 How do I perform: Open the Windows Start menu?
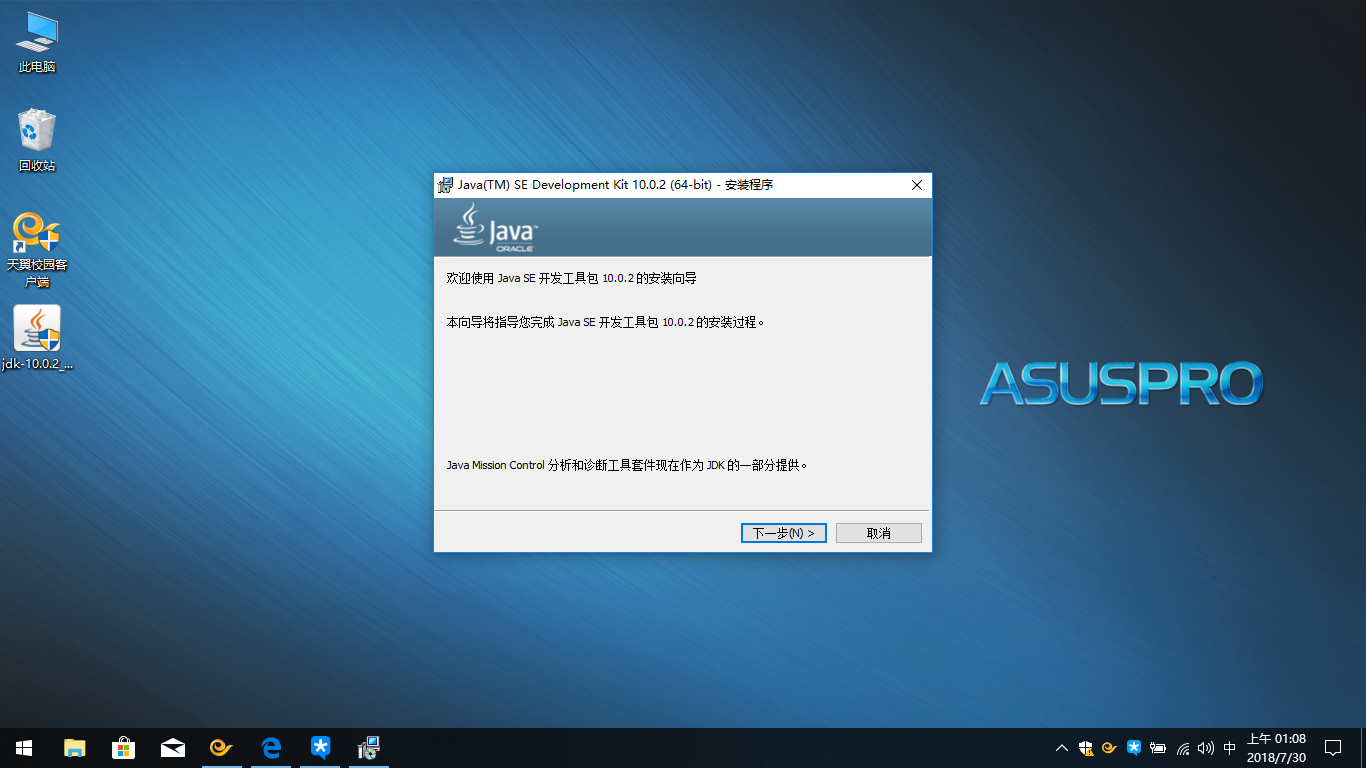click(24, 748)
